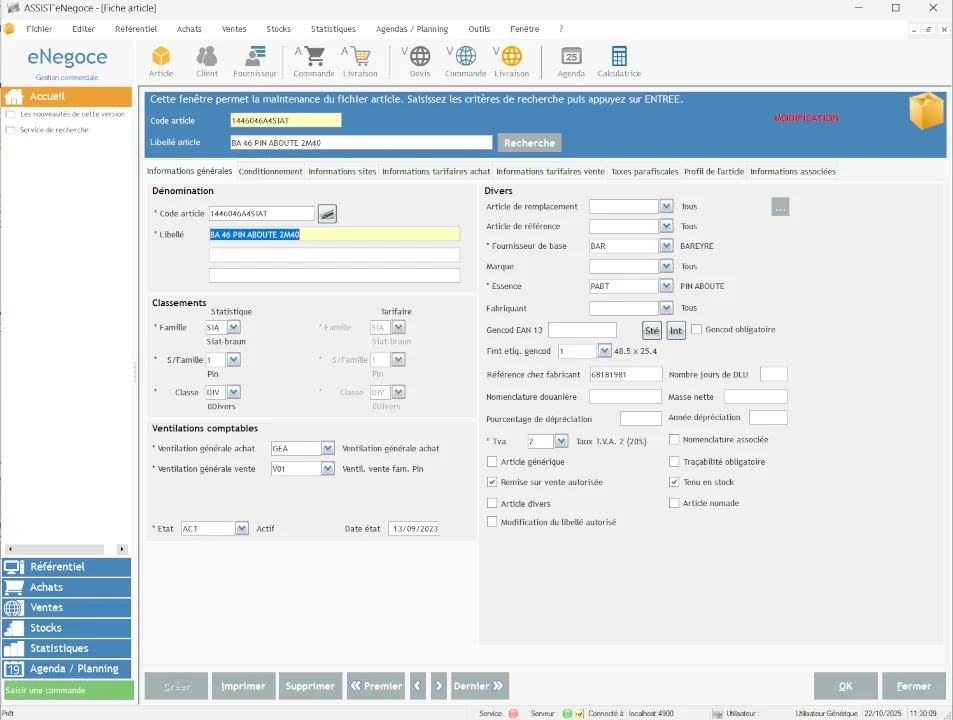Open the Devis globe icon

pyautogui.click(x=420, y=60)
